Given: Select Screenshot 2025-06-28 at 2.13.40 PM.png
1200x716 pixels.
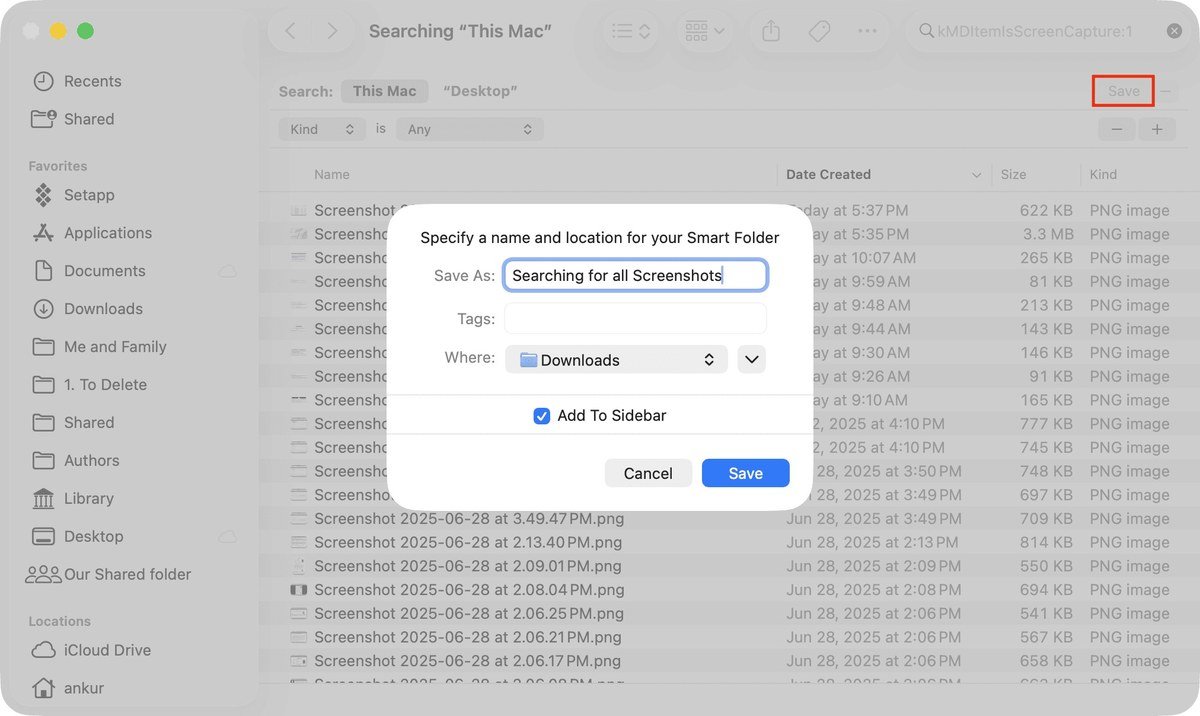Looking at the screenshot, I should [x=468, y=542].
